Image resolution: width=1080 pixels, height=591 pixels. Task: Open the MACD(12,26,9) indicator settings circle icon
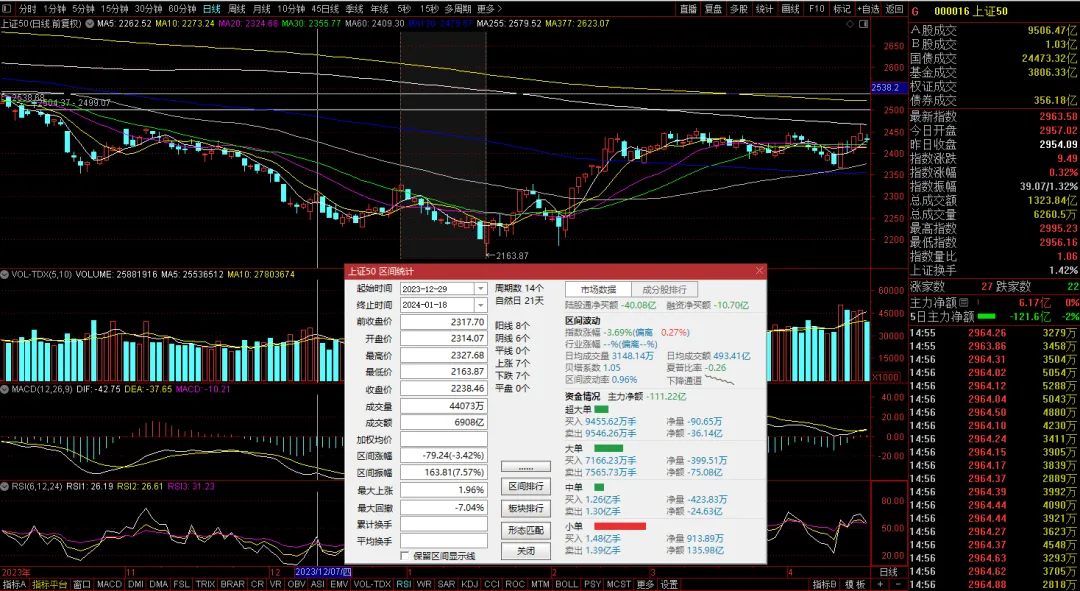click(x=5, y=389)
